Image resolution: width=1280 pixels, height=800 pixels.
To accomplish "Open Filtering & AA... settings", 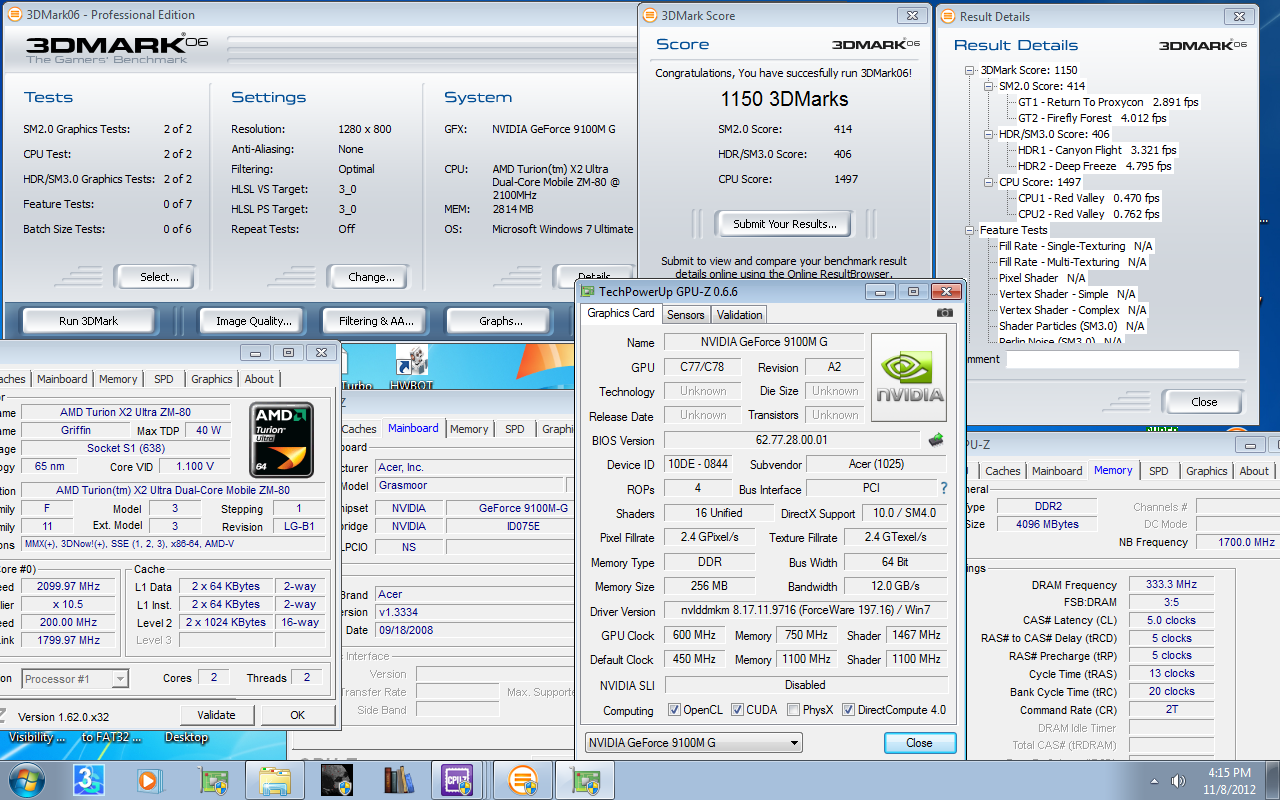I will 376,321.
